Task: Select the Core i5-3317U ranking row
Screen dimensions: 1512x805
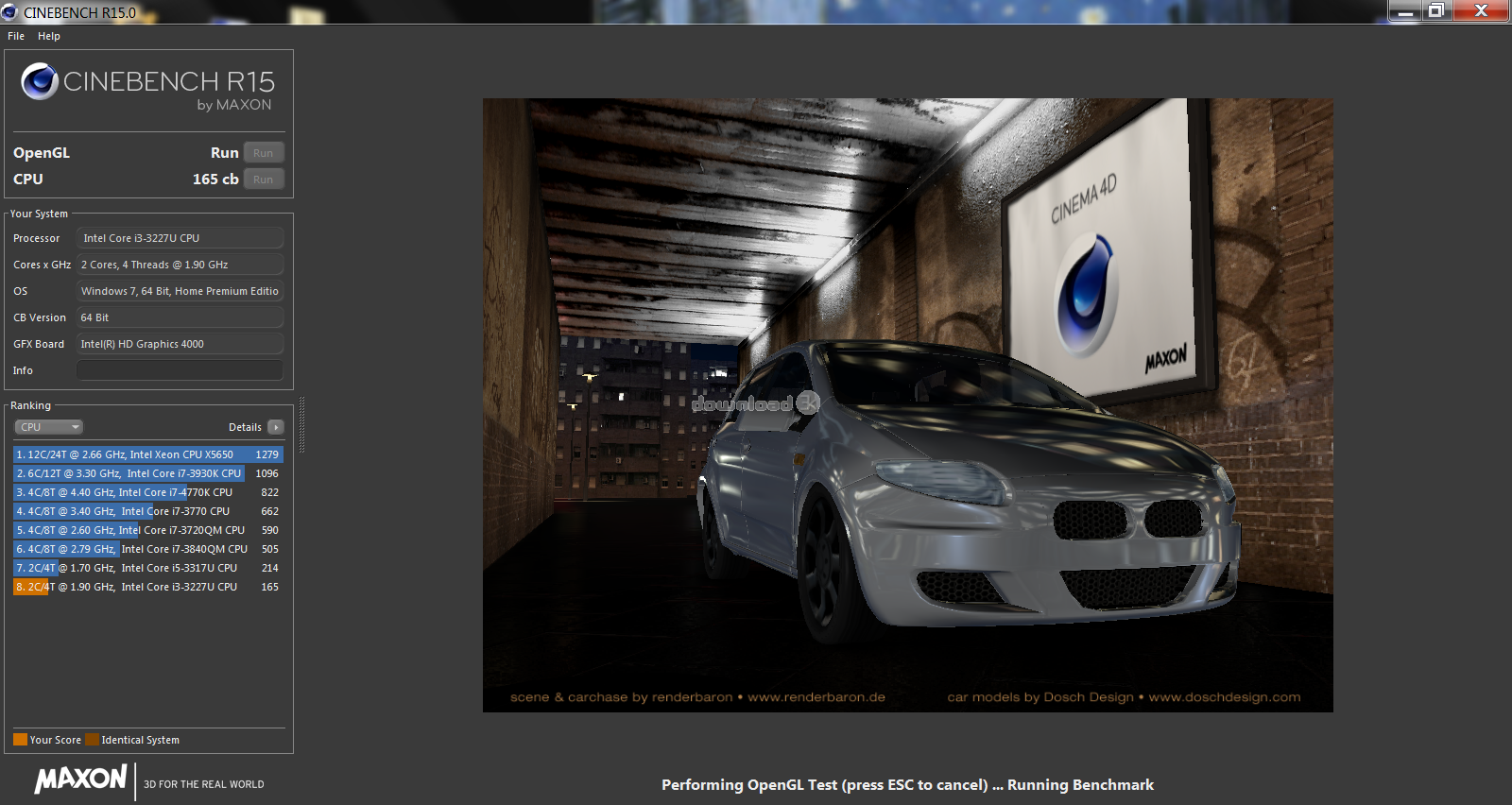Action: [x=147, y=568]
